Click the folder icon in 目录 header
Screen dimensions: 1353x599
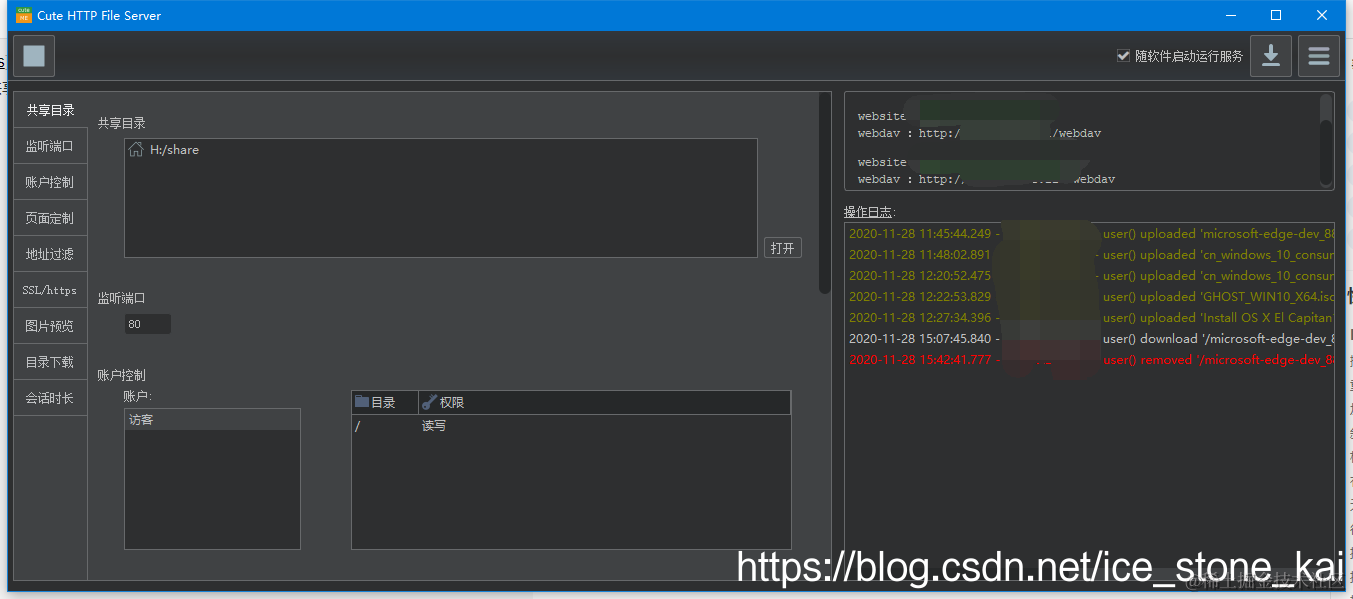(x=362, y=402)
